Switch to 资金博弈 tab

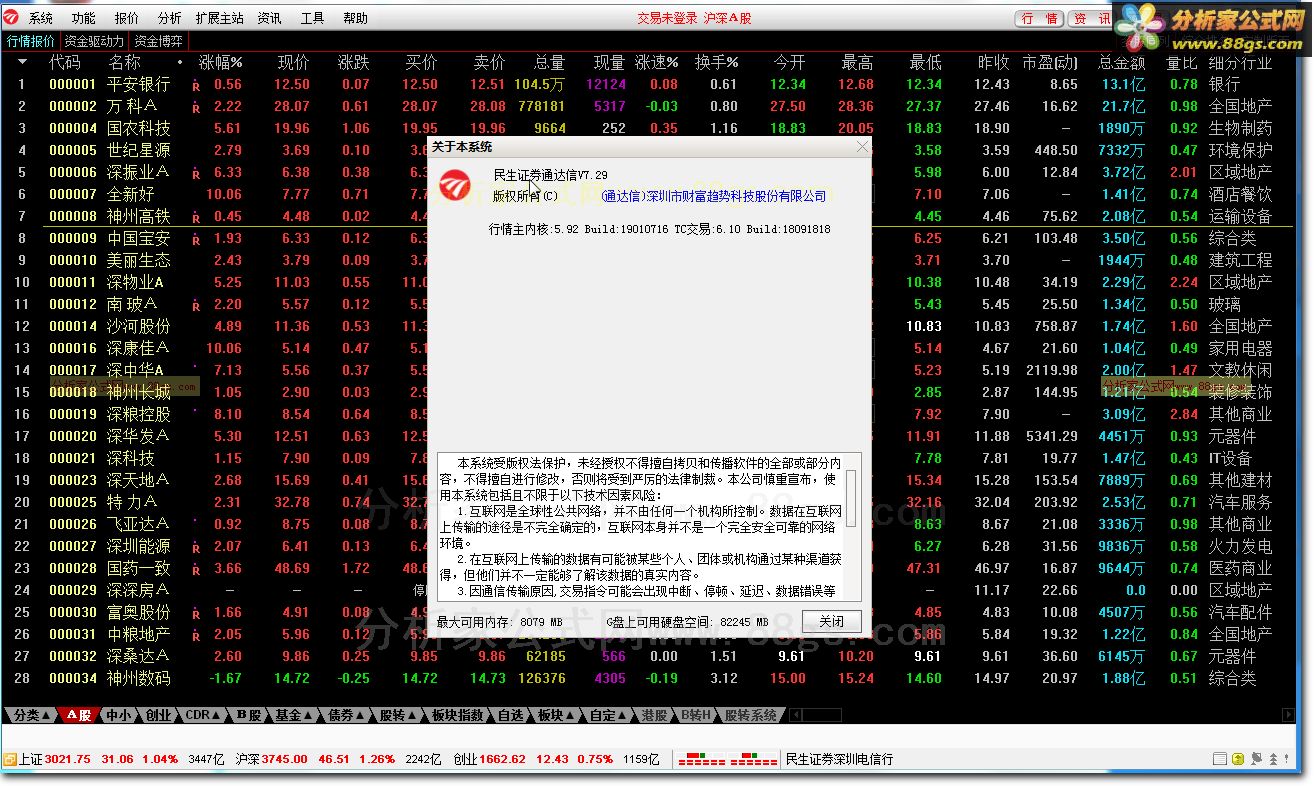click(x=158, y=41)
